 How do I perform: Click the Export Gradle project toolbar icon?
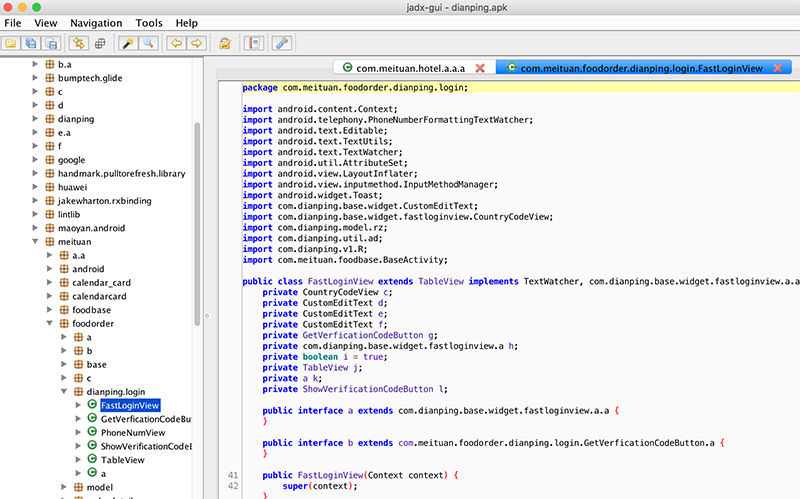tap(52, 43)
